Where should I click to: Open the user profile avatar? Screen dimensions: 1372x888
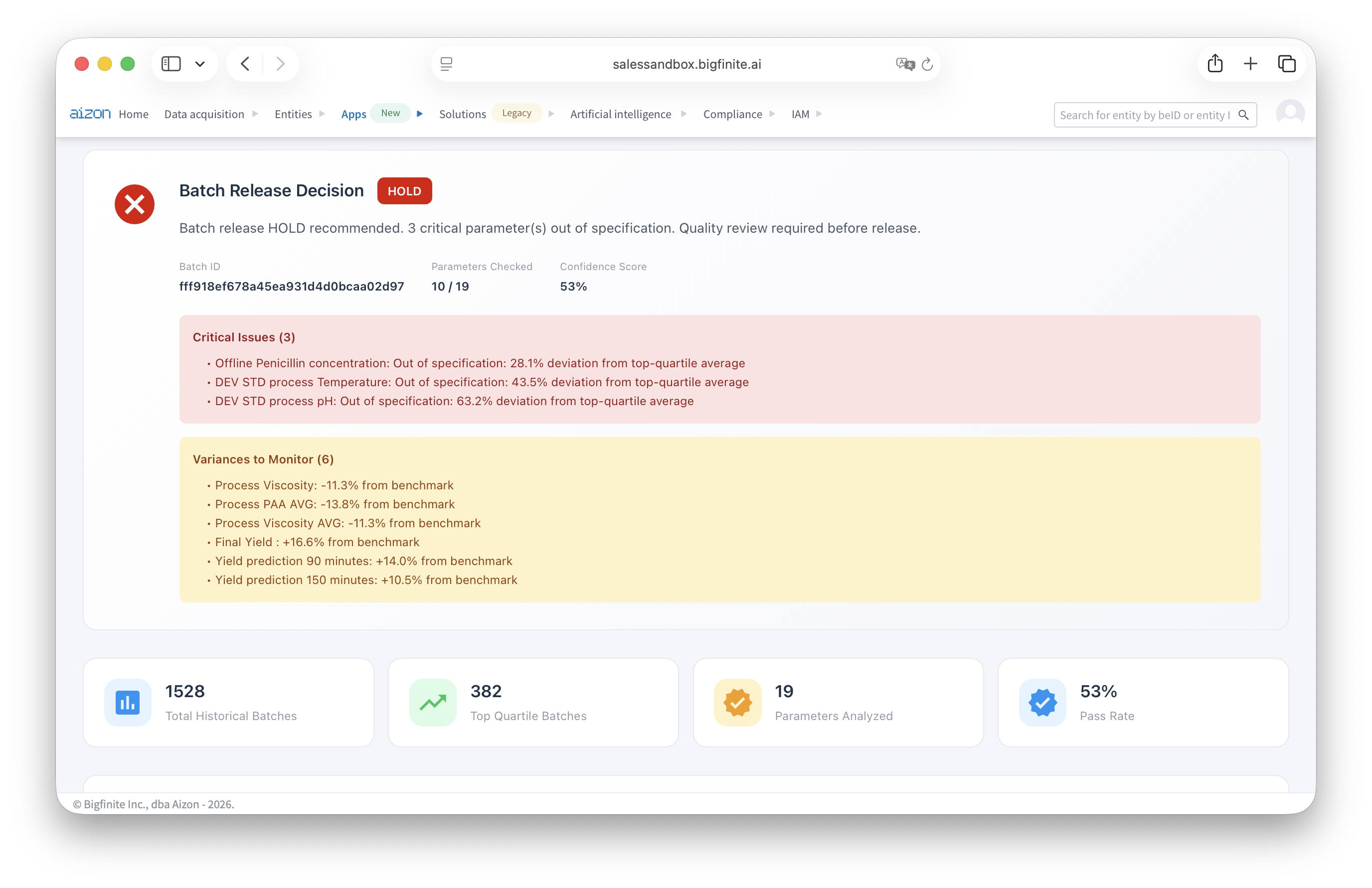pyautogui.click(x=1290, y=113)
